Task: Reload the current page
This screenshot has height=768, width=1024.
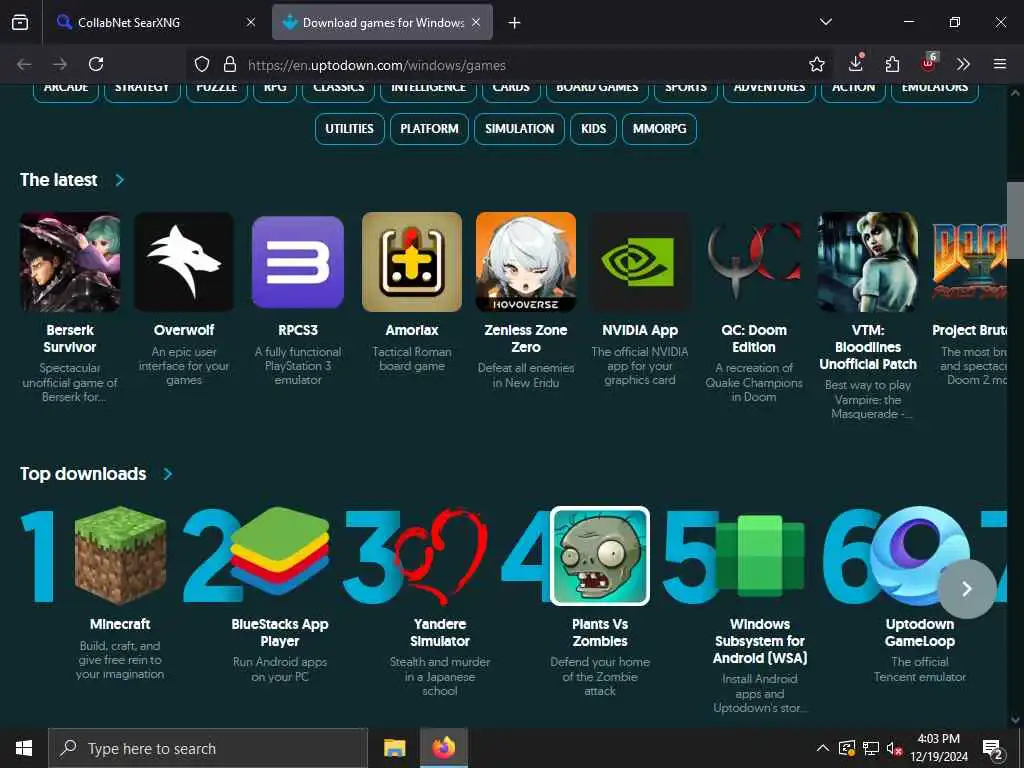Action: coord(96,64)
